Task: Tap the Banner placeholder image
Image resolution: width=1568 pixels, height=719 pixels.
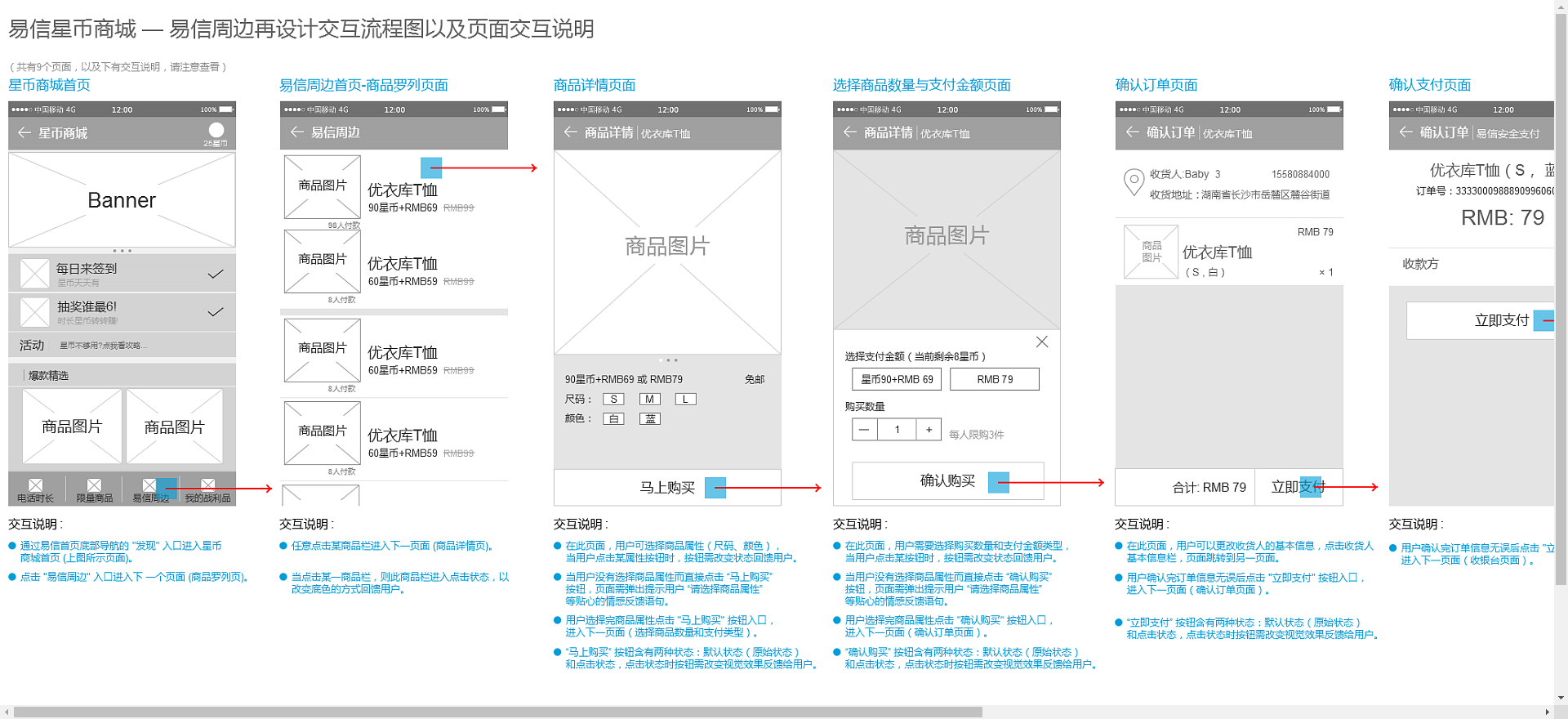Action: pyautogui.click(x=122, y=200)
